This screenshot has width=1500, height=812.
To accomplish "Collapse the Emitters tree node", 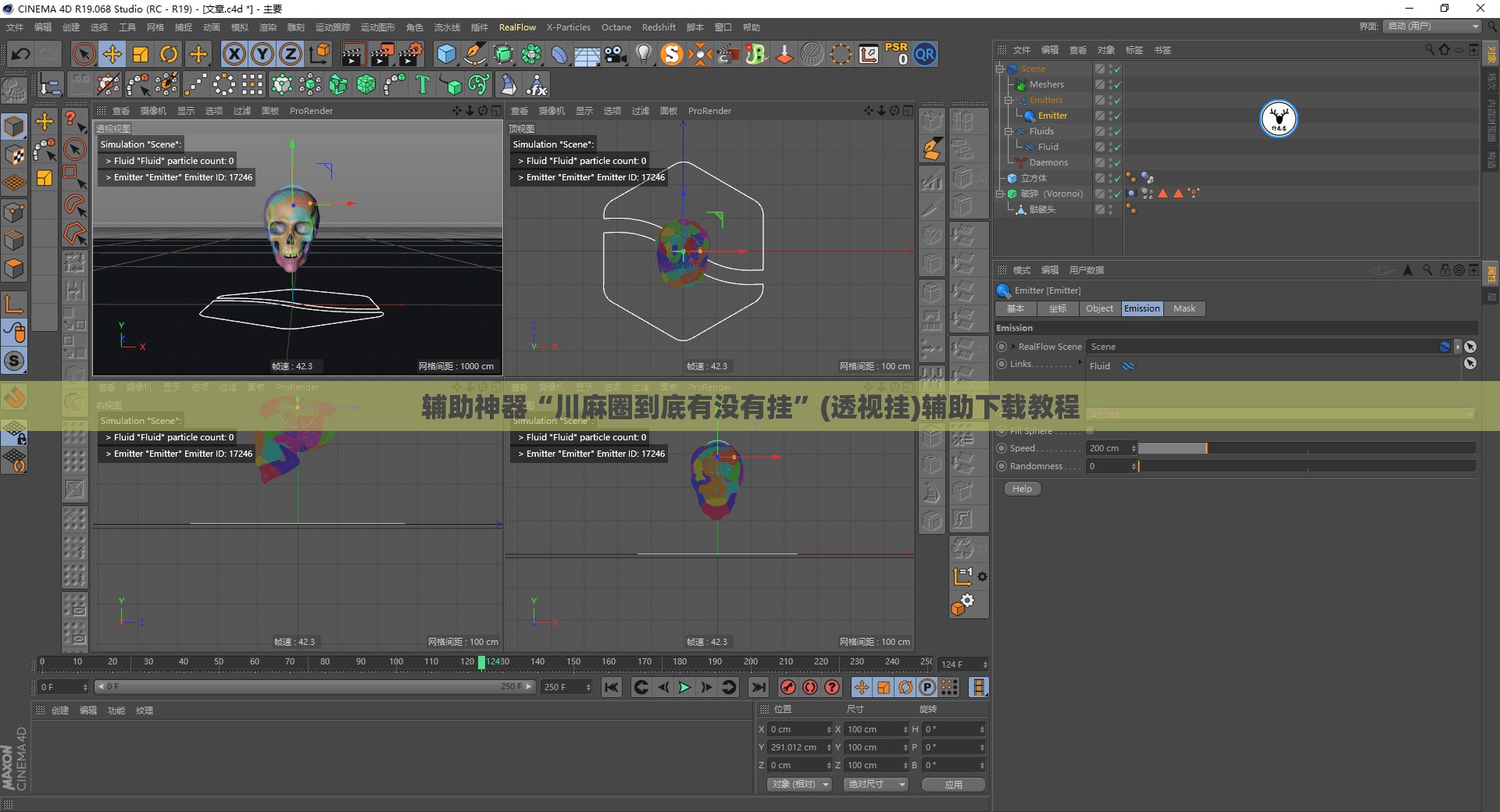I will coord(1009,100).
